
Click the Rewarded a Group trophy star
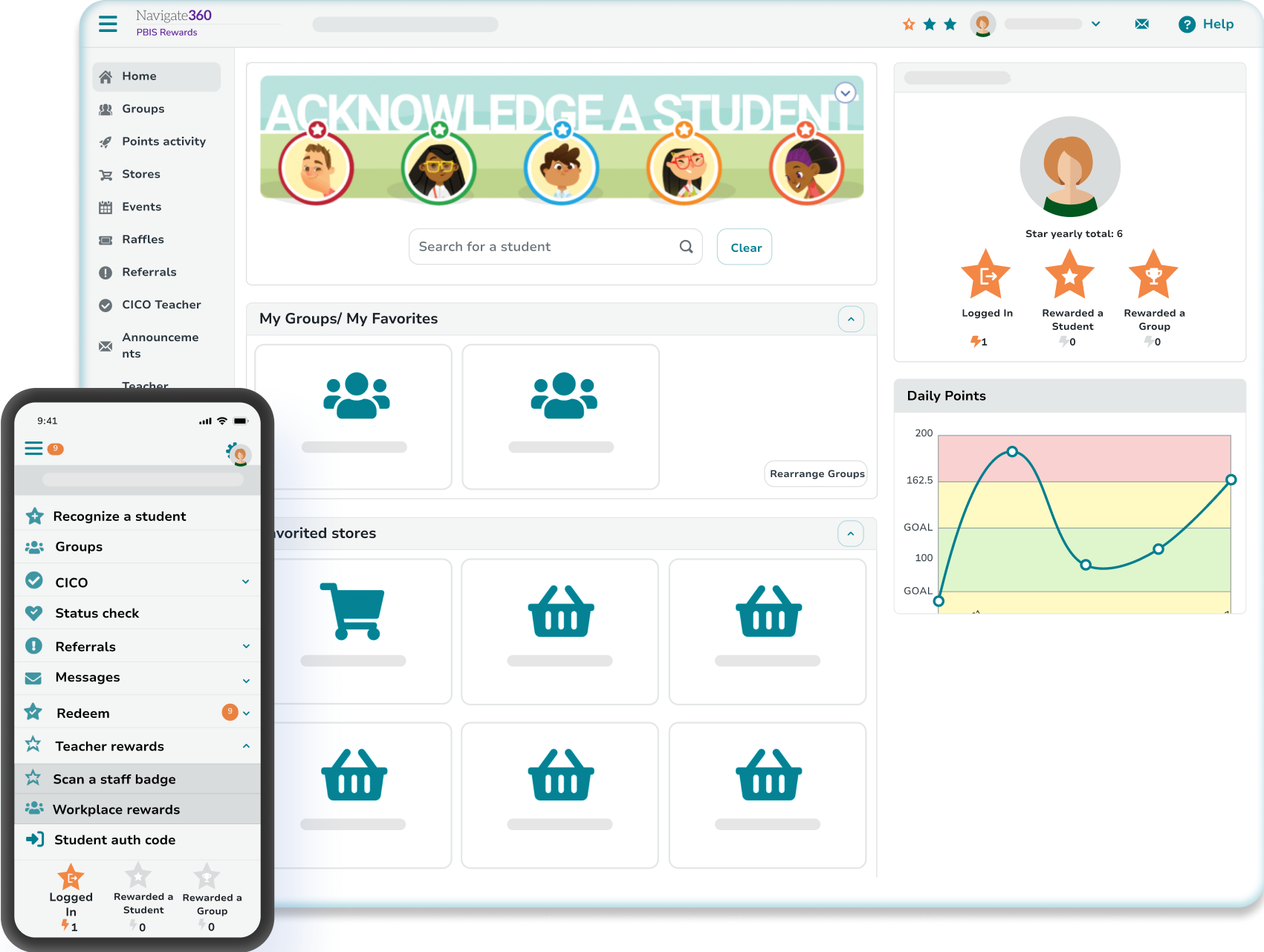[x=1153, y=275]
